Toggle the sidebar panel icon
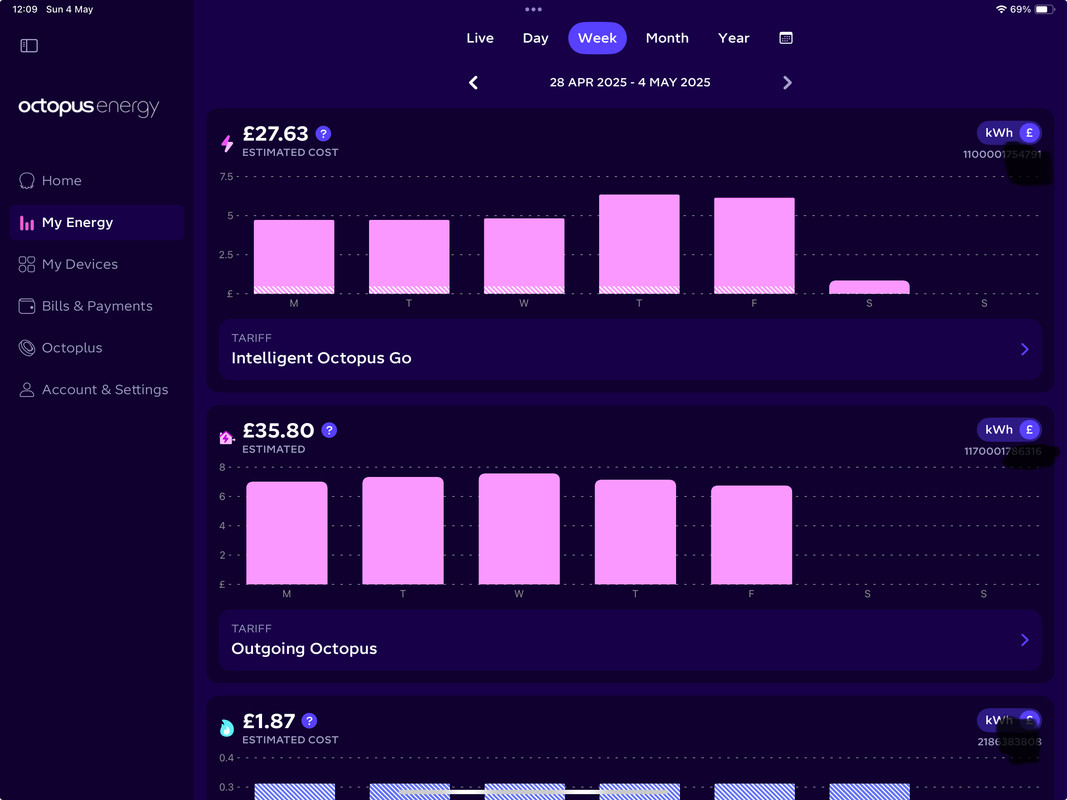Screen dimensions: 1067x800 click(29, 46)
